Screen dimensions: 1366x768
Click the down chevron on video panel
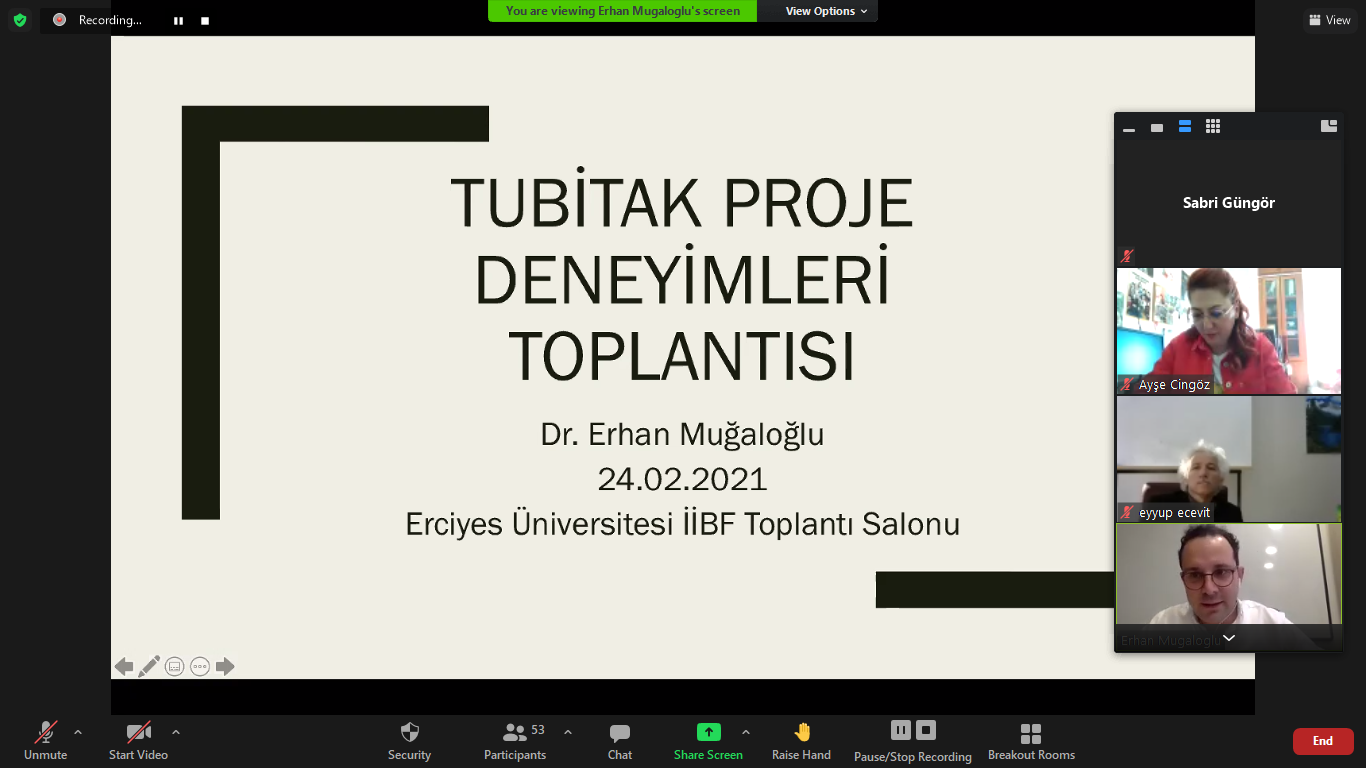(x=1229, y=638)
